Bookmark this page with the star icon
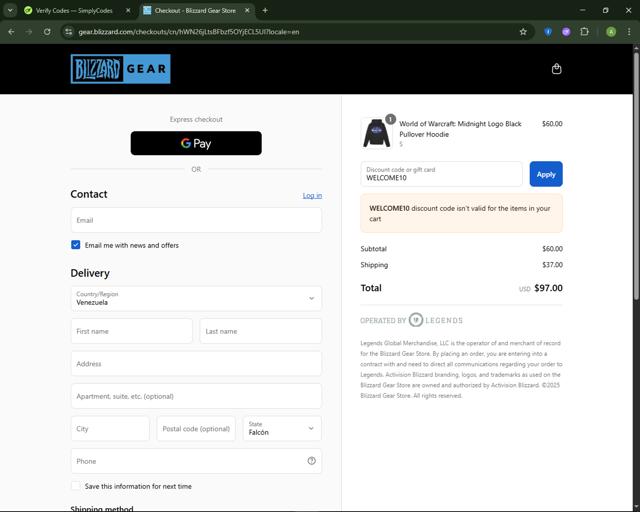 click(x=523, y=32)
